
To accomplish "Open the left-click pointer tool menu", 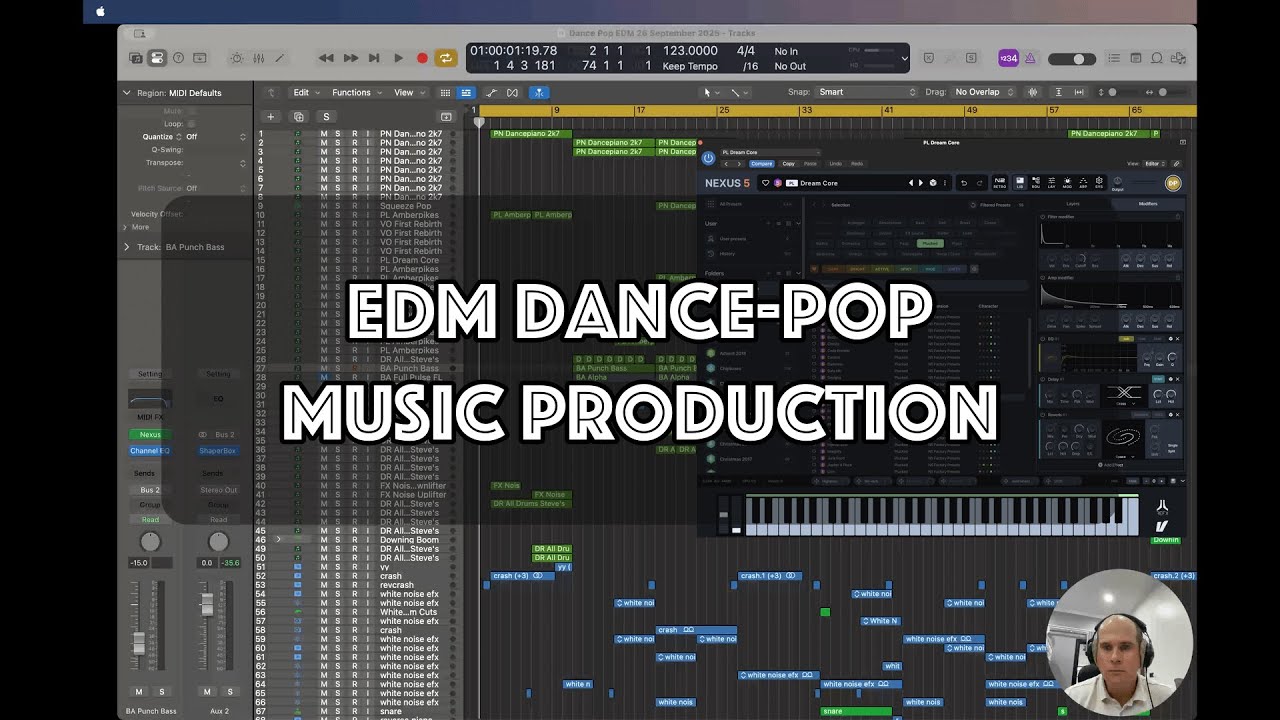I will pos(710,92).
